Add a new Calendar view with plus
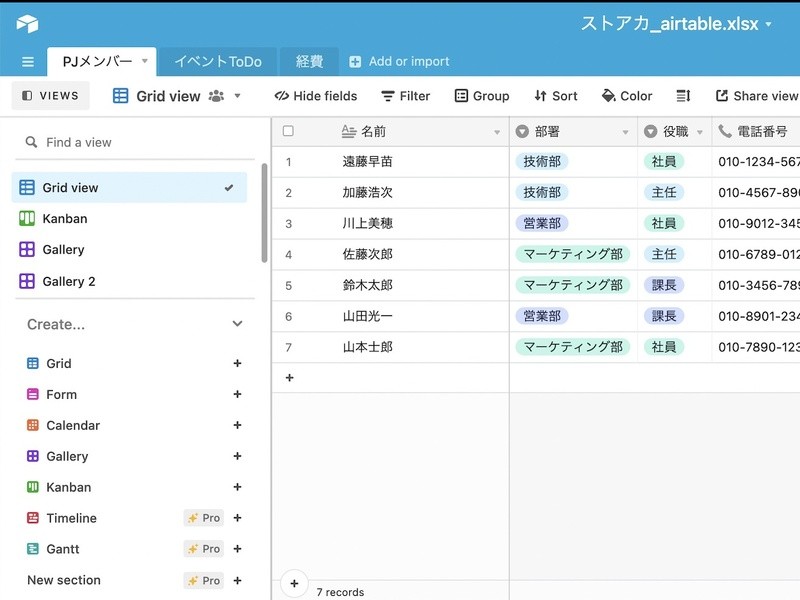800x600 pixels. (237, 425)
